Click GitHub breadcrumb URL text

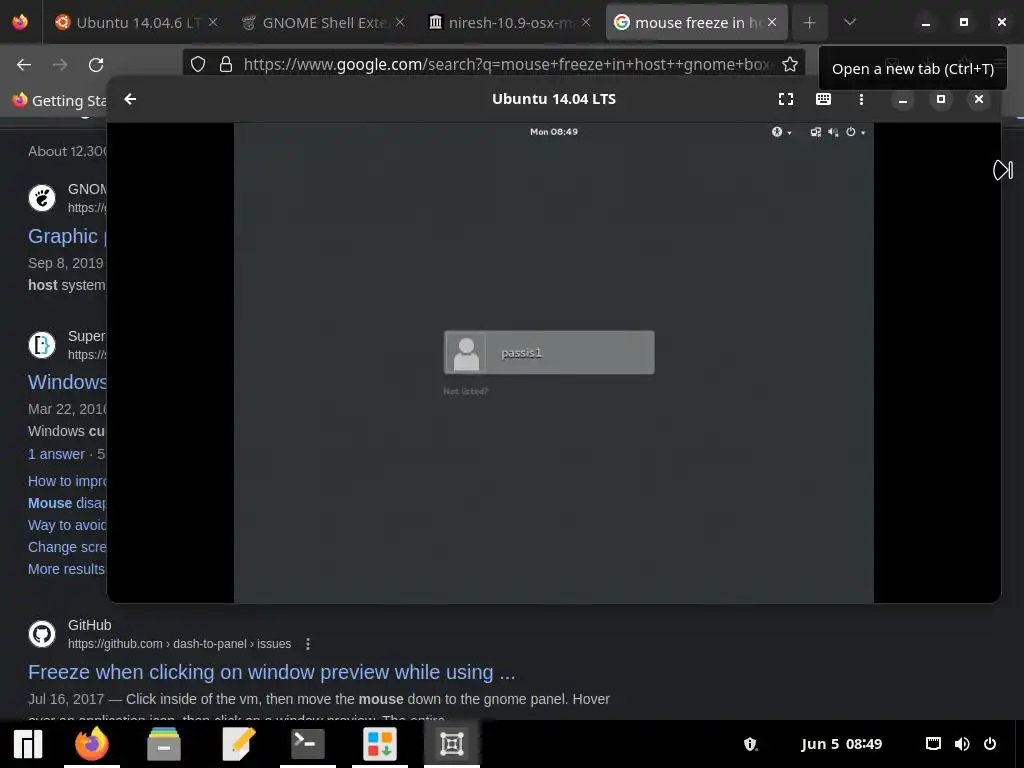point(180,644)
